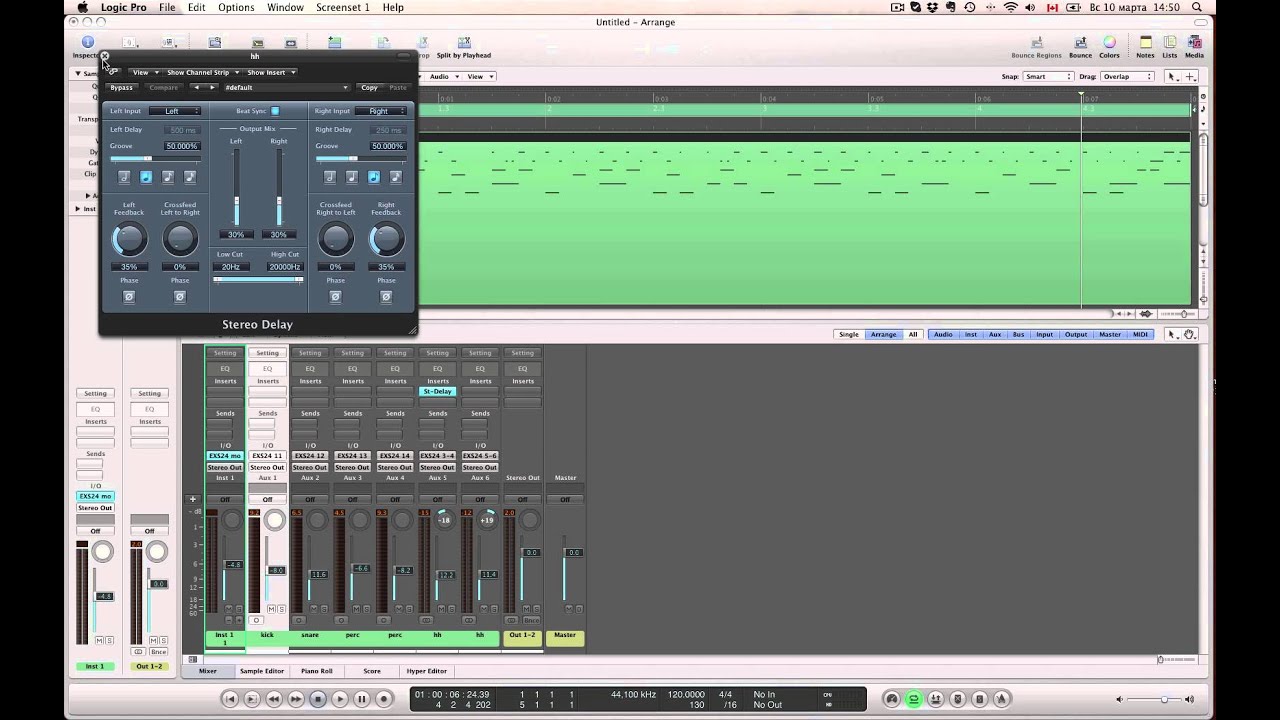Click the Bounce toolbar icon
This screenshot has height=720, width=1280.
click(1080, 47)
